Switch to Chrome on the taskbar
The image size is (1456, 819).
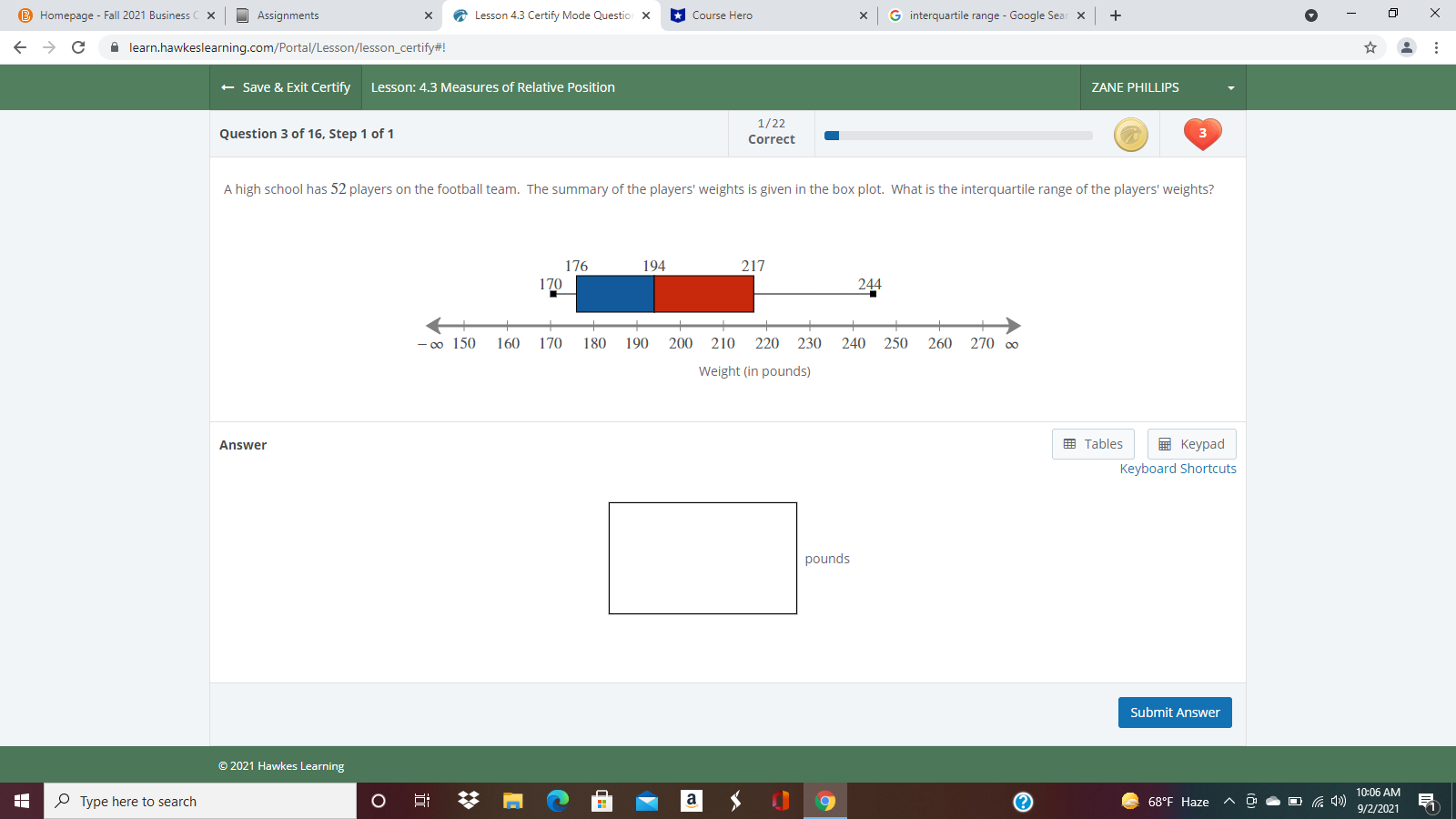point(825,801)
